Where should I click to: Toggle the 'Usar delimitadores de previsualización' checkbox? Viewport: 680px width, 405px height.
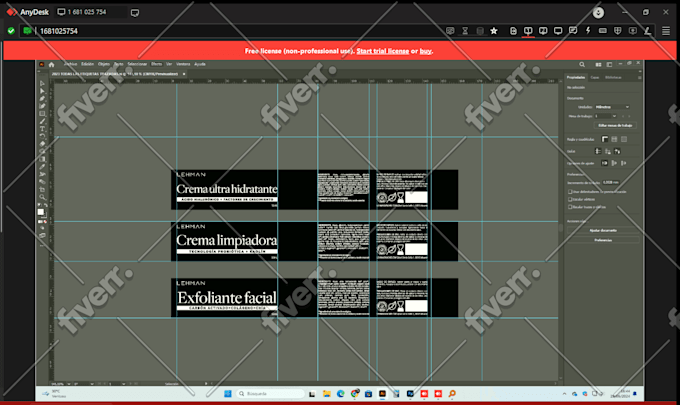[x=570, y=192]
